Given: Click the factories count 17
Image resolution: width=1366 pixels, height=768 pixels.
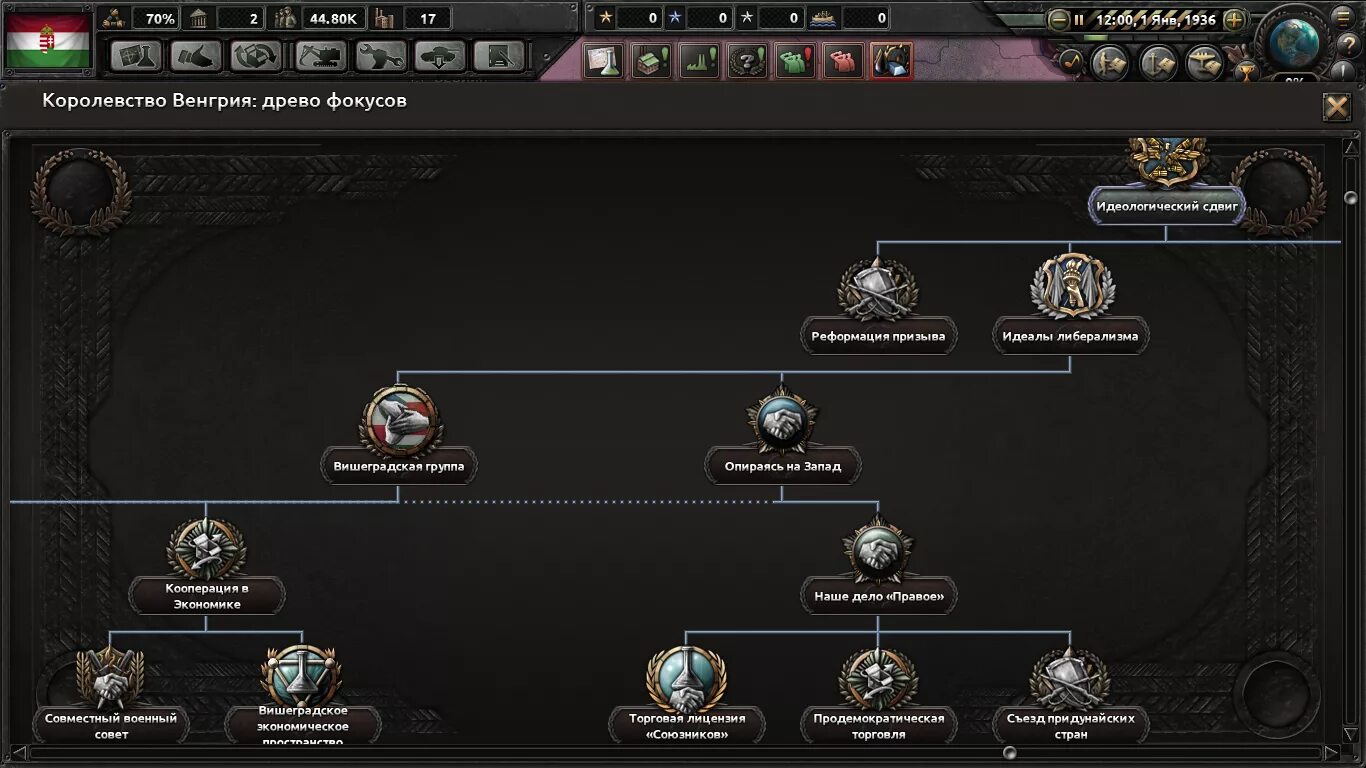Looking at the screenshot, I should tap(410, 18).
